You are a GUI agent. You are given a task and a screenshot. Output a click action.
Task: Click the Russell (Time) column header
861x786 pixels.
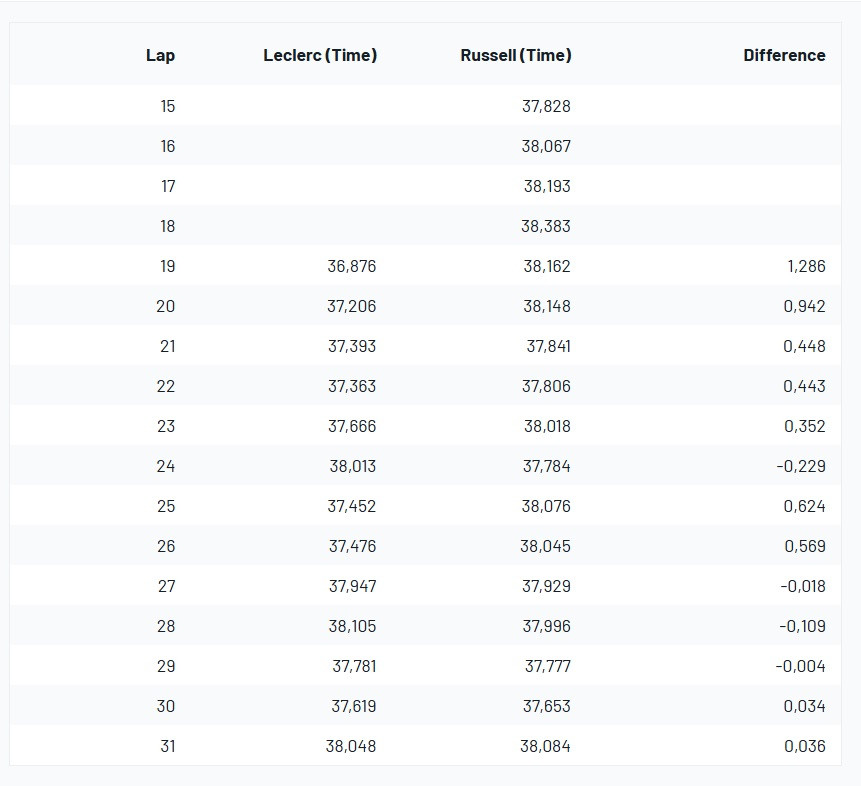(x=515, y=55)
